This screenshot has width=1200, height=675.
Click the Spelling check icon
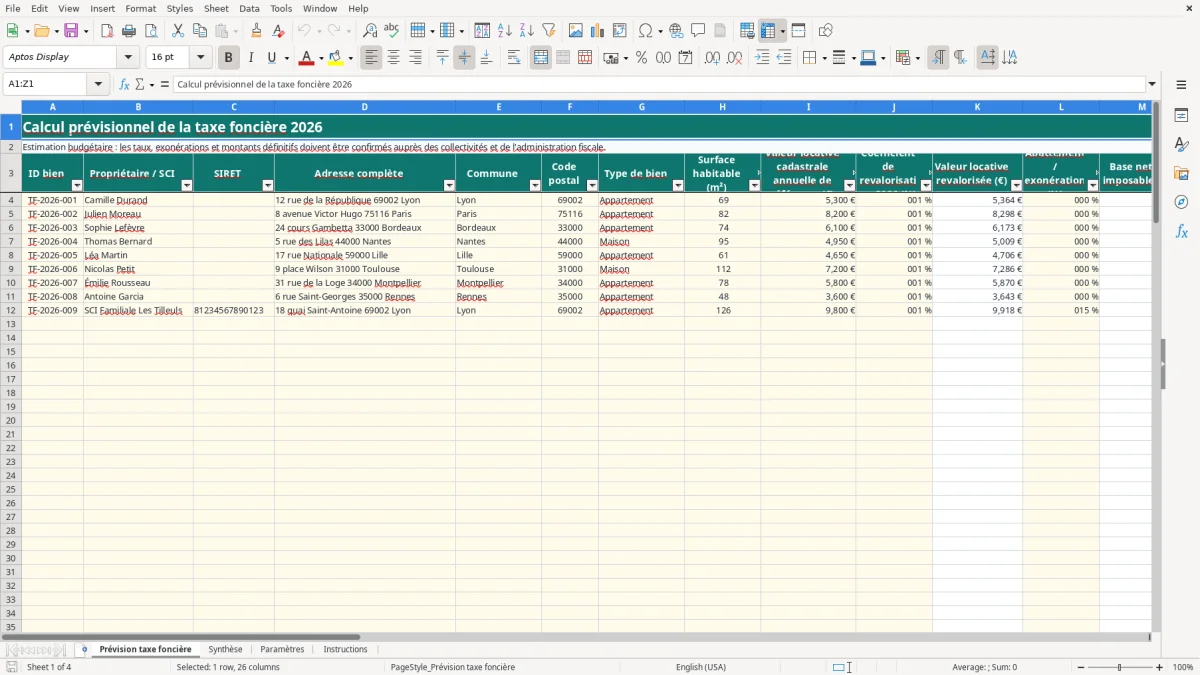[392, 31]
